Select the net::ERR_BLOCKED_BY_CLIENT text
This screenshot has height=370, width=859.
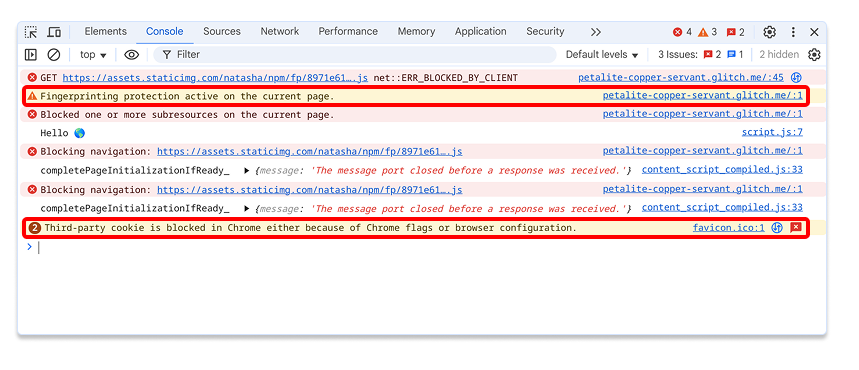click(445, 78)
